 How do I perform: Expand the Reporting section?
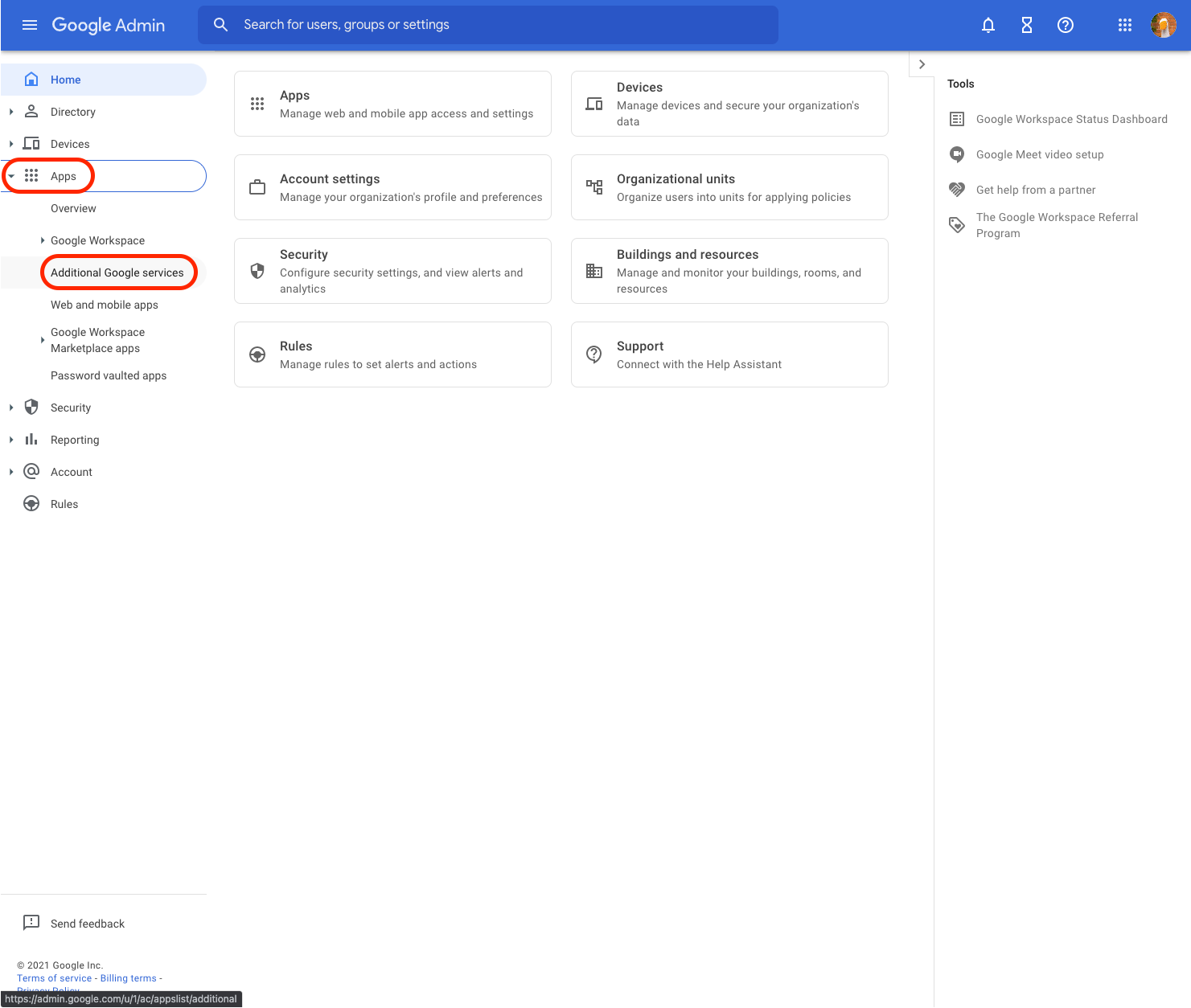pos(11,440)
